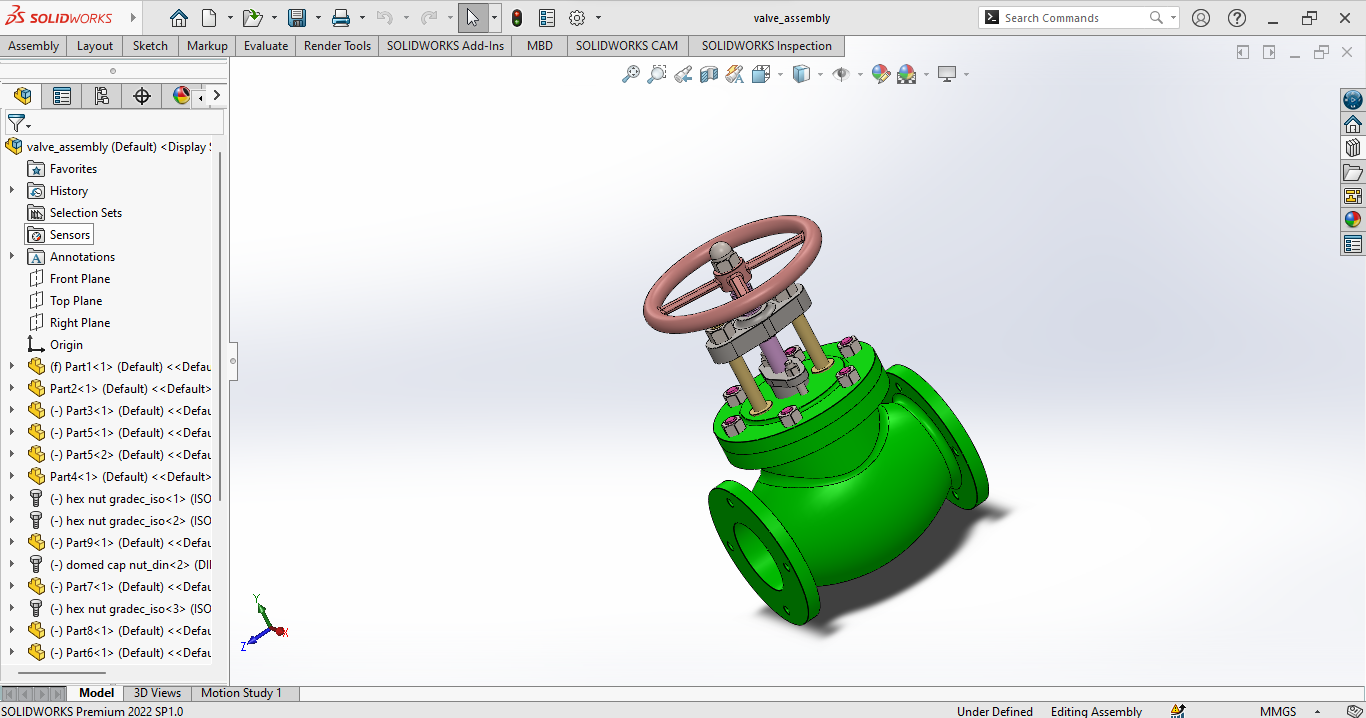This screenshot has width=1366, height=718.
Task: Open View Settings monitor icon
Action: coord(947,74)
